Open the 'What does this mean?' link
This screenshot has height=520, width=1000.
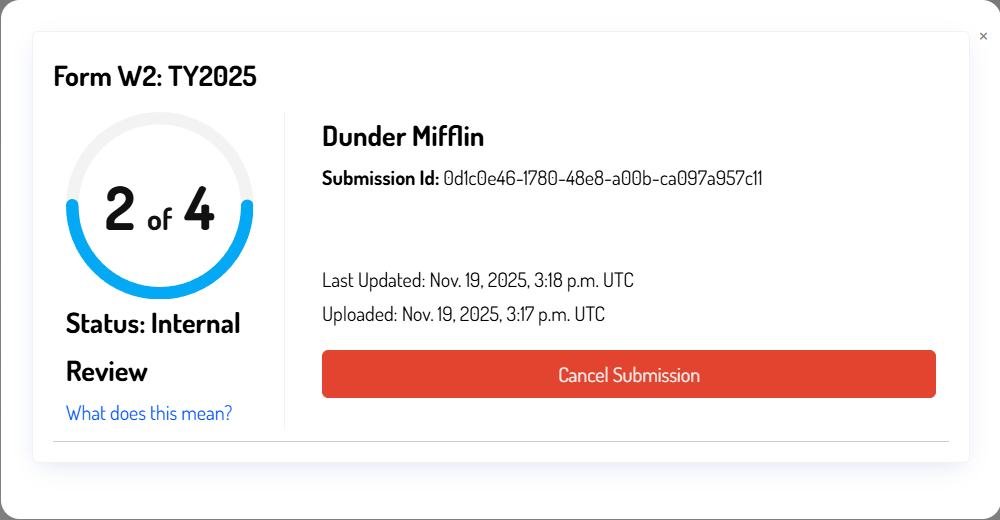(x=149, y=413)
